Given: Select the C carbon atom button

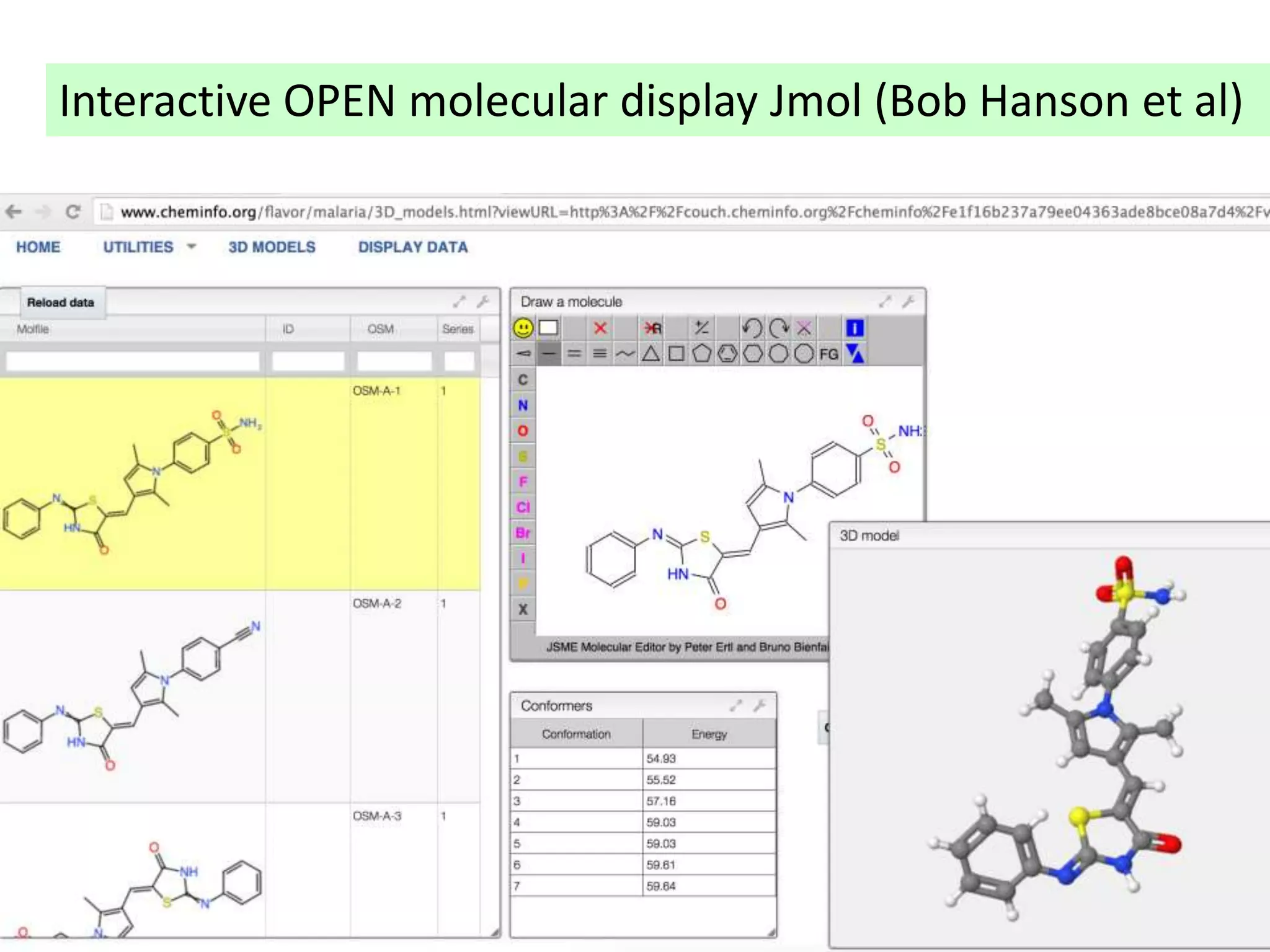Looking at the screenshot, I should tap(523, 379).
